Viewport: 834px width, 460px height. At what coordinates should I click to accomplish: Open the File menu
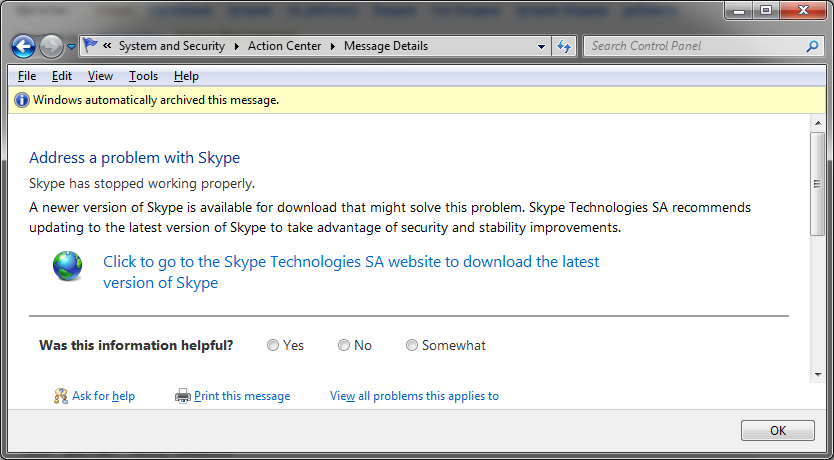click(27, 76)
